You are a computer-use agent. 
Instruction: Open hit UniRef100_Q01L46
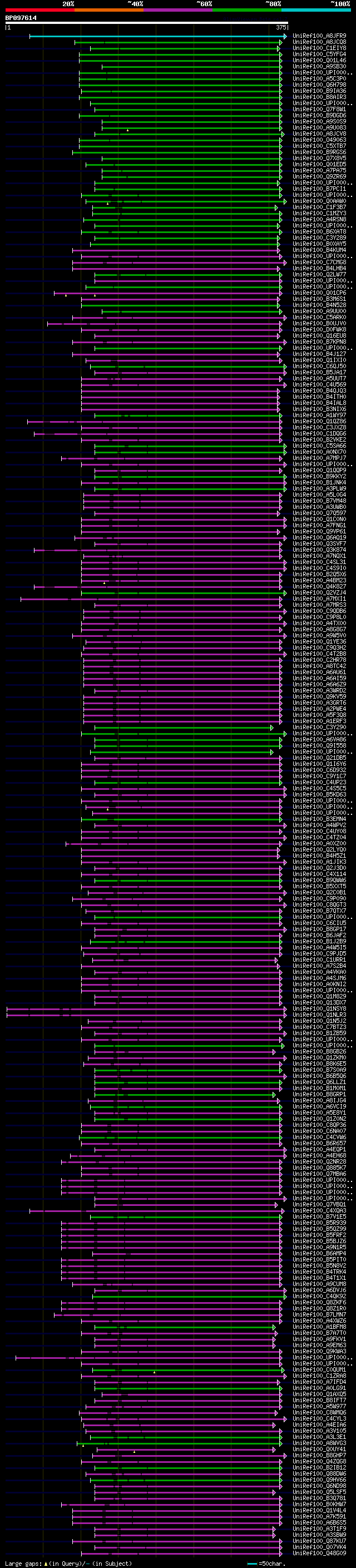coord(319,60)
